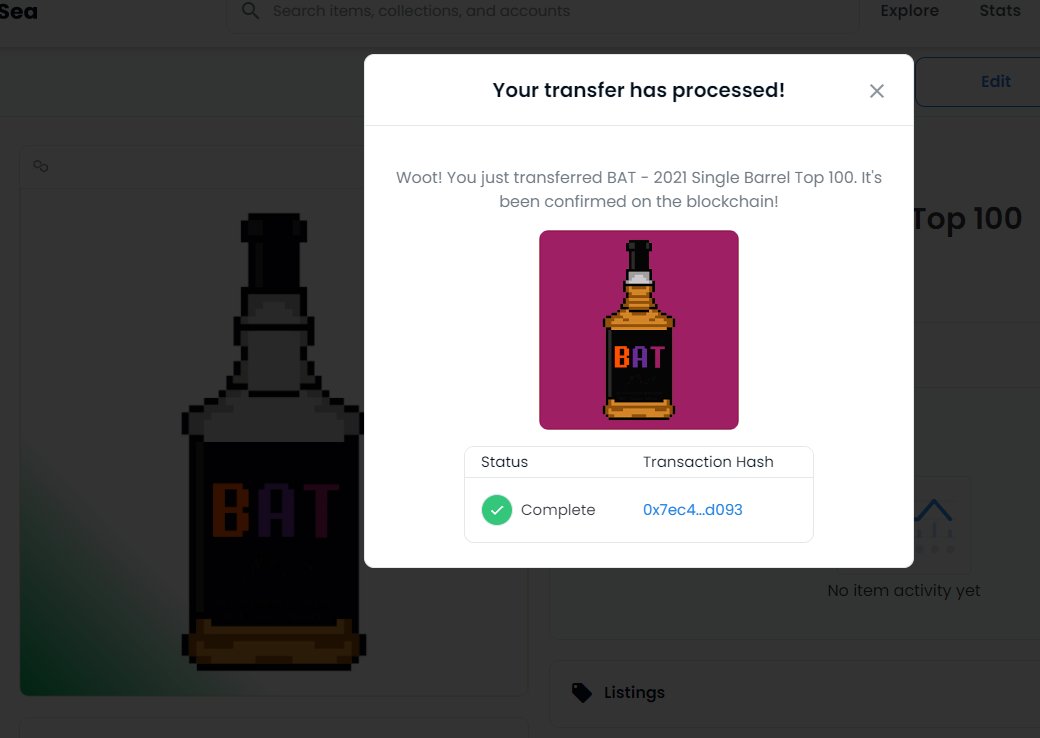The image size is (1040, 738).
Task: Click the large BAT bottle image
Action: tap(273, 442)
